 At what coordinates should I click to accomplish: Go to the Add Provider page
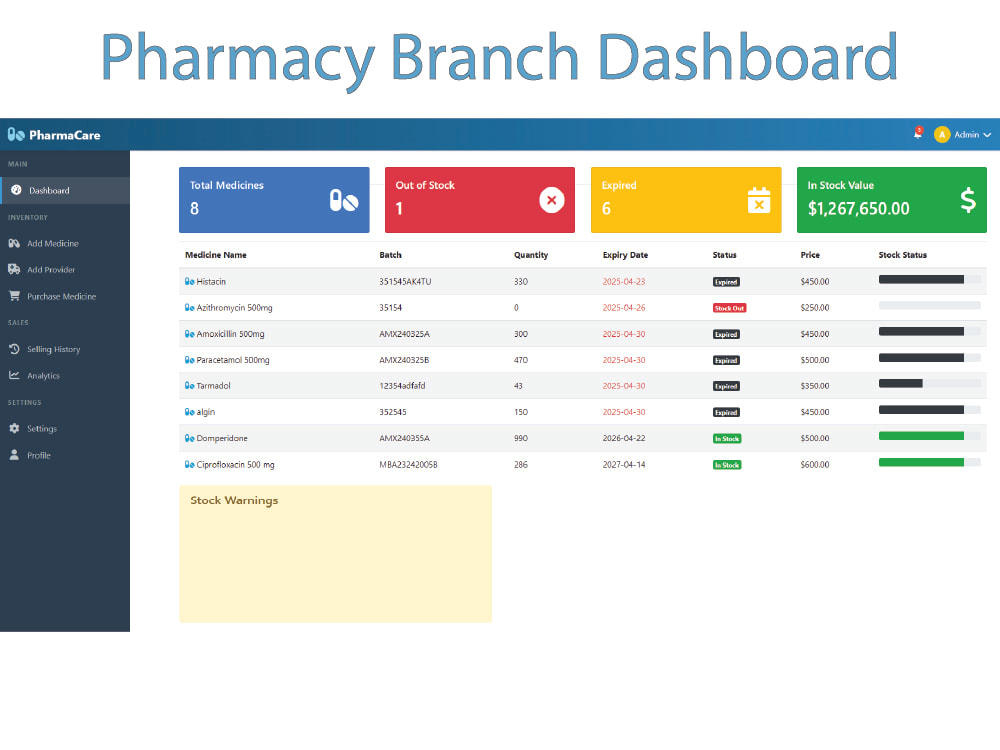pos(65,269)
